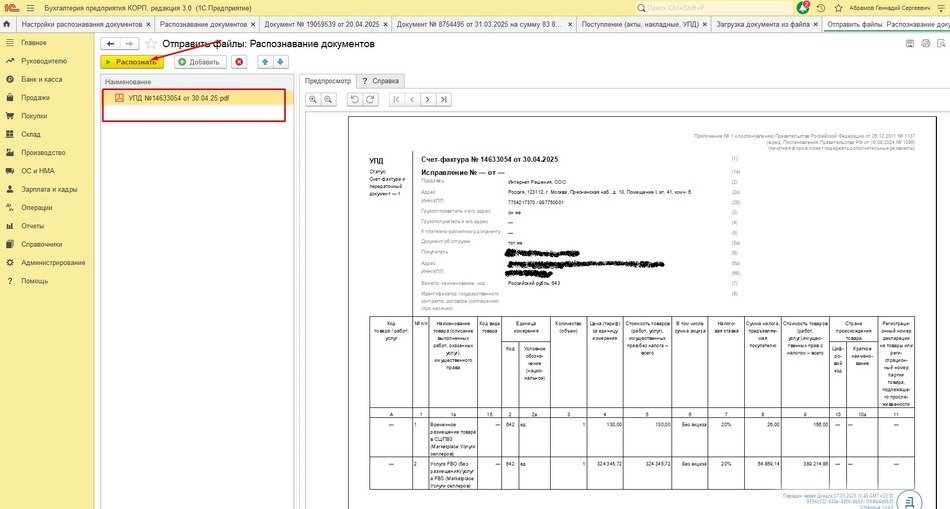This screenshot has height=509, width=950.
Task: Zoom in on the document preview
Action: 313,99
